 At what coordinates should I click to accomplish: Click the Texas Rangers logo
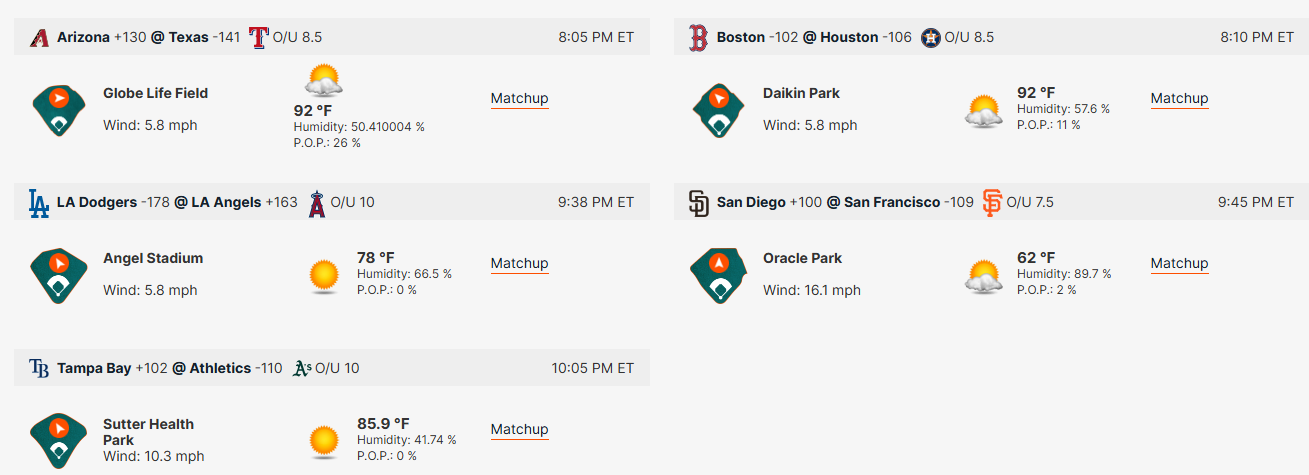click(x=258, y=37)
